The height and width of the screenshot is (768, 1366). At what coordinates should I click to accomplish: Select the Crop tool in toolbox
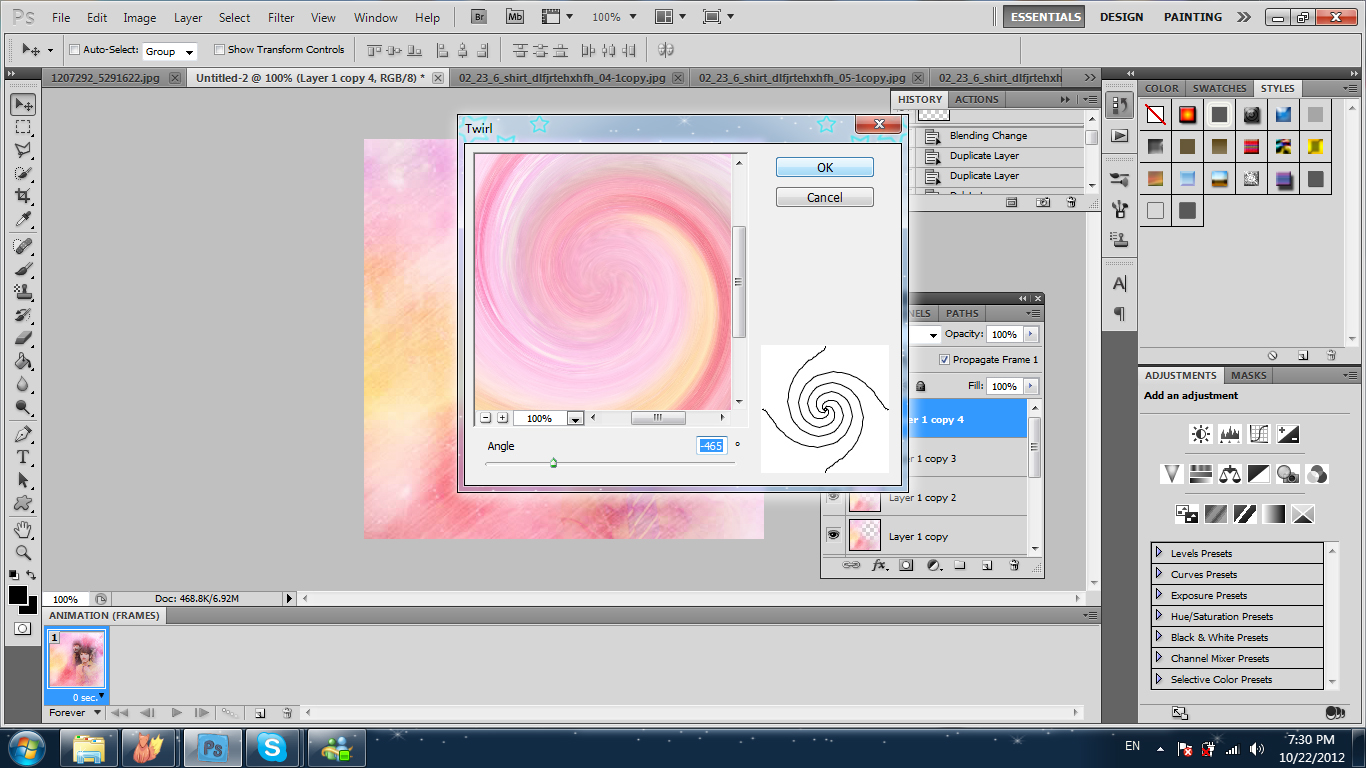(x=23, y=196)
